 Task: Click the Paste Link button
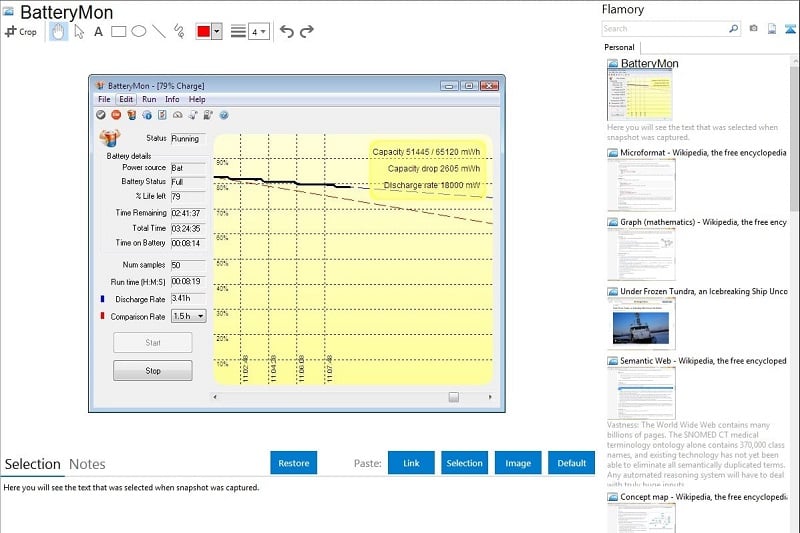[411, 463]
